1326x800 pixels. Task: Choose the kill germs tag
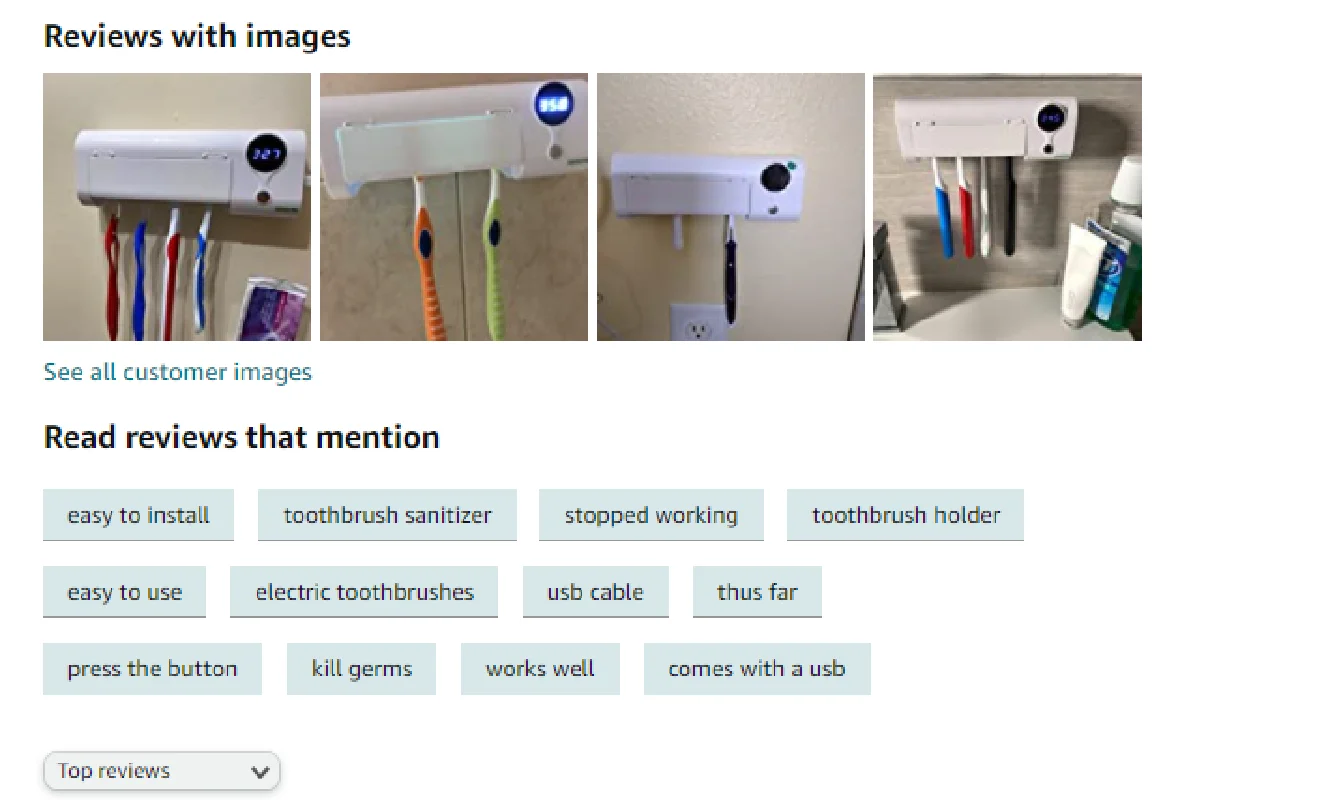(x=361, y=669)
